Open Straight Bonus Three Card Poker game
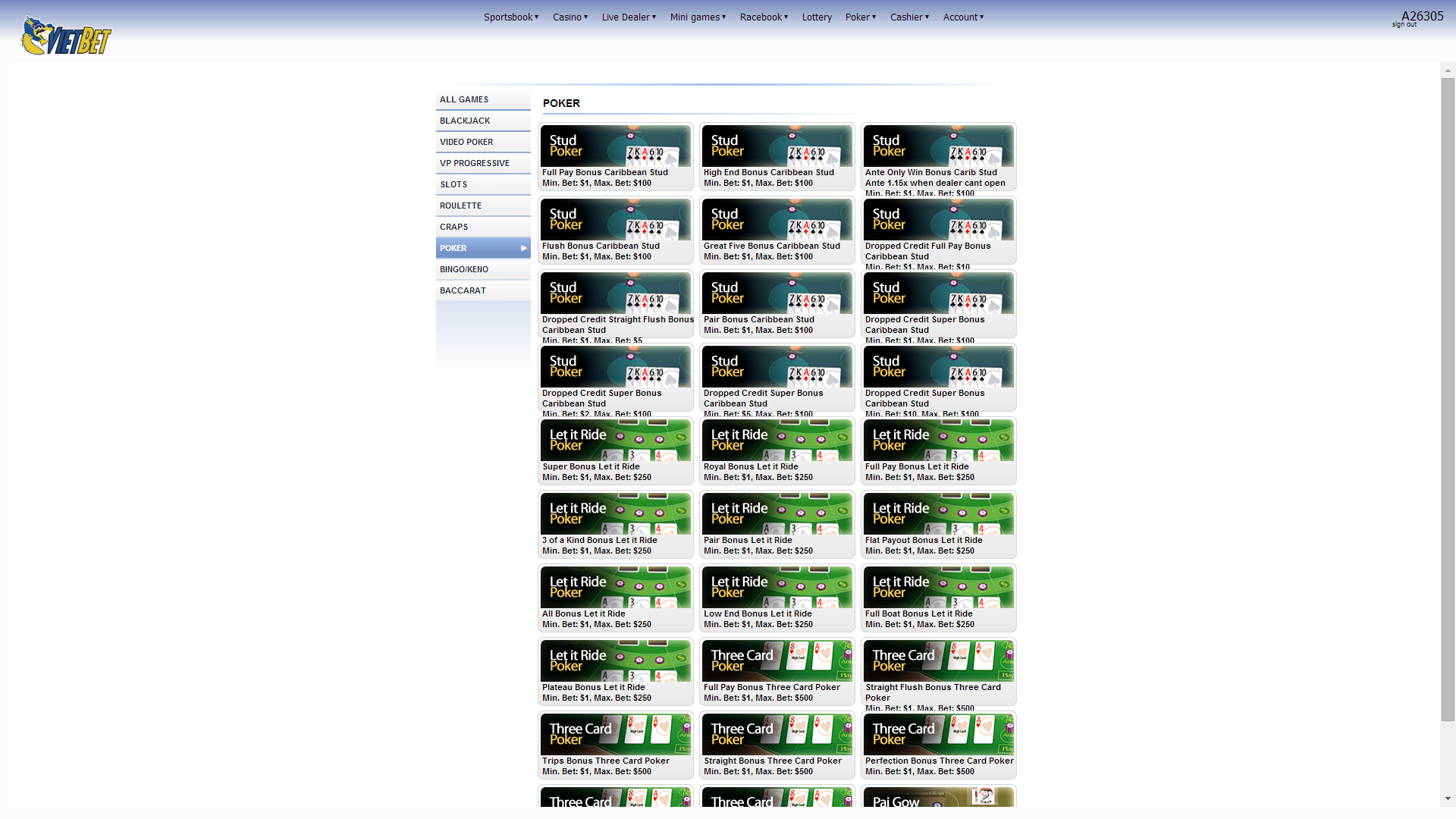 (x=777, y=735)
